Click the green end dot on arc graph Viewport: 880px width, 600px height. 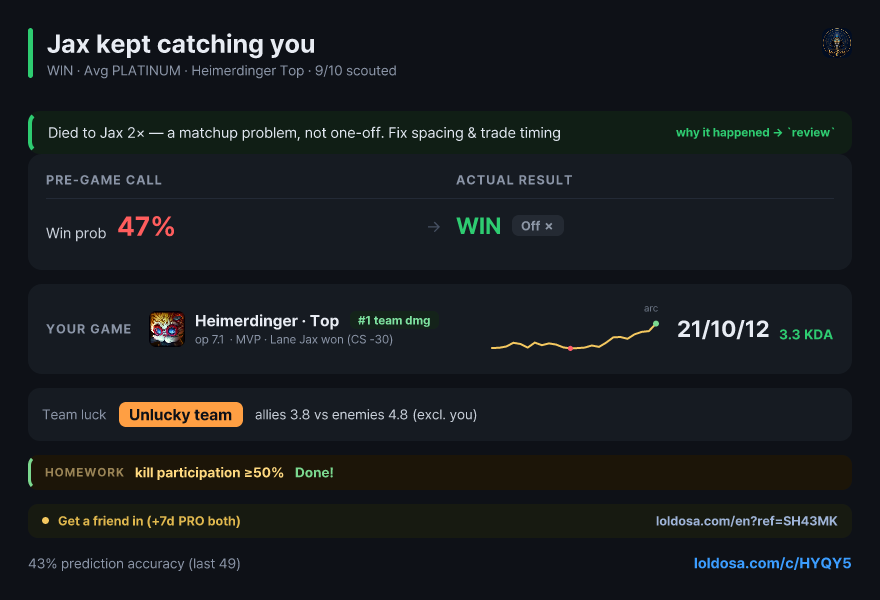coord(656,324)
